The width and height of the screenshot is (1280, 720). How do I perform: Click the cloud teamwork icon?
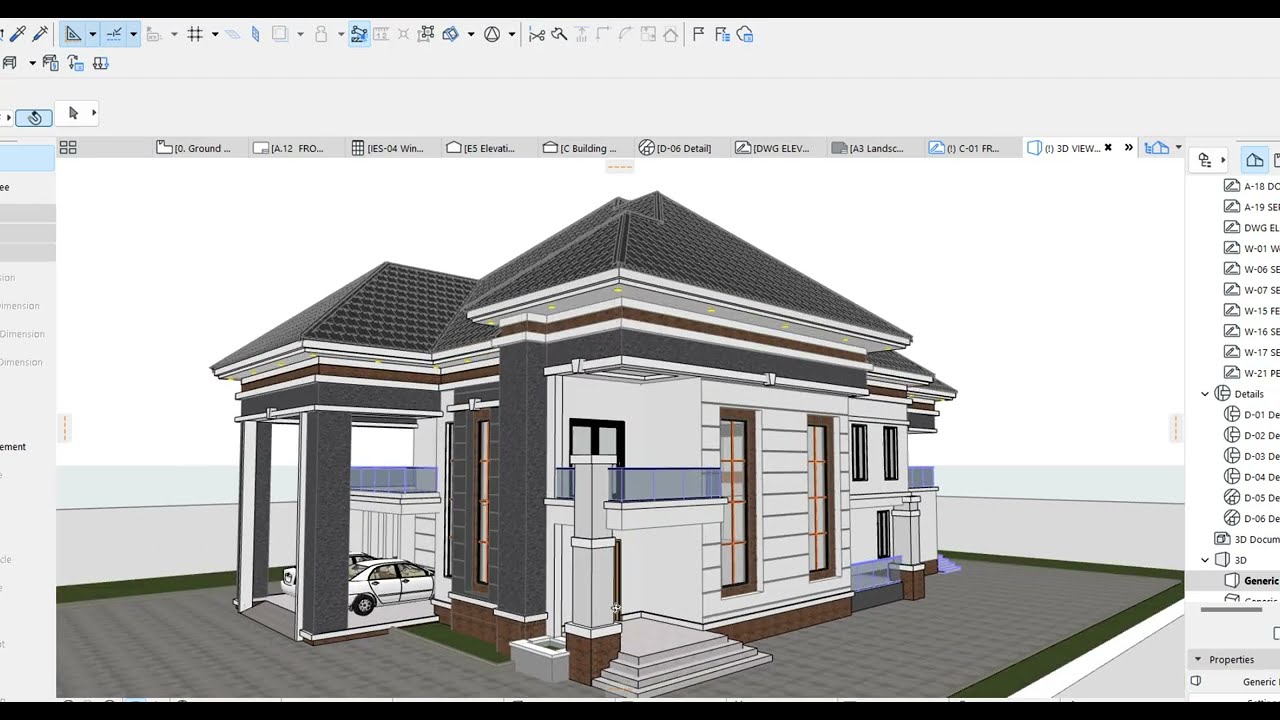[x=745, y=34]
